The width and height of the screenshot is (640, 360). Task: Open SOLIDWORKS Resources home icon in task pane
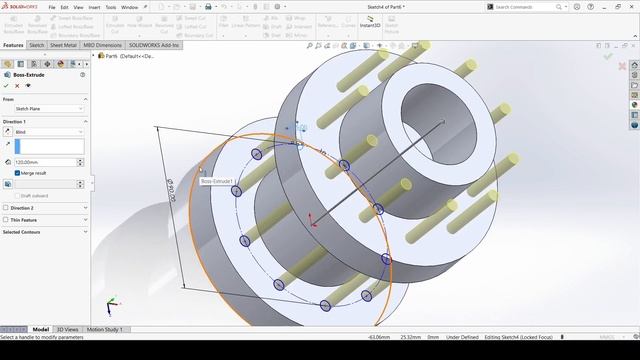pyautogui.click(x=634, y=65)
